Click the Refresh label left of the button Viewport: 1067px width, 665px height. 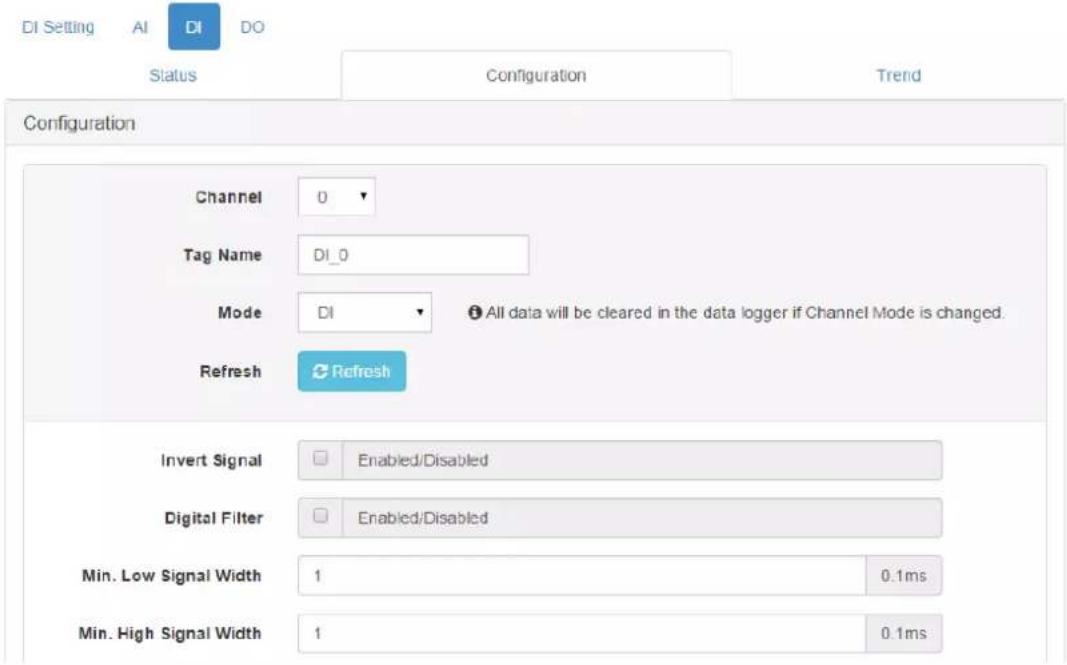point(231,372)
